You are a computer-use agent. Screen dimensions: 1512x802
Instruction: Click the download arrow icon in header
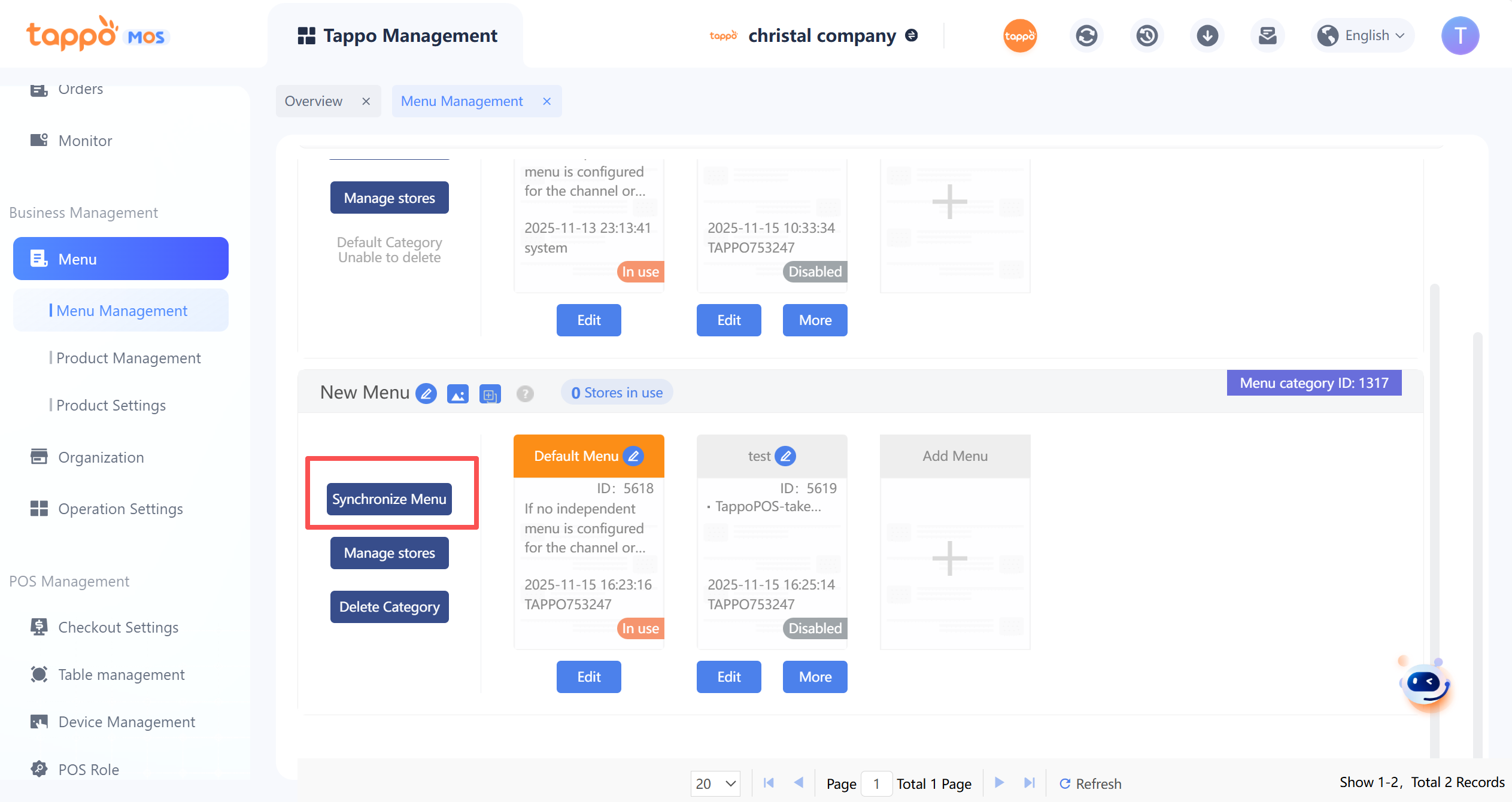coord(1207,36)
